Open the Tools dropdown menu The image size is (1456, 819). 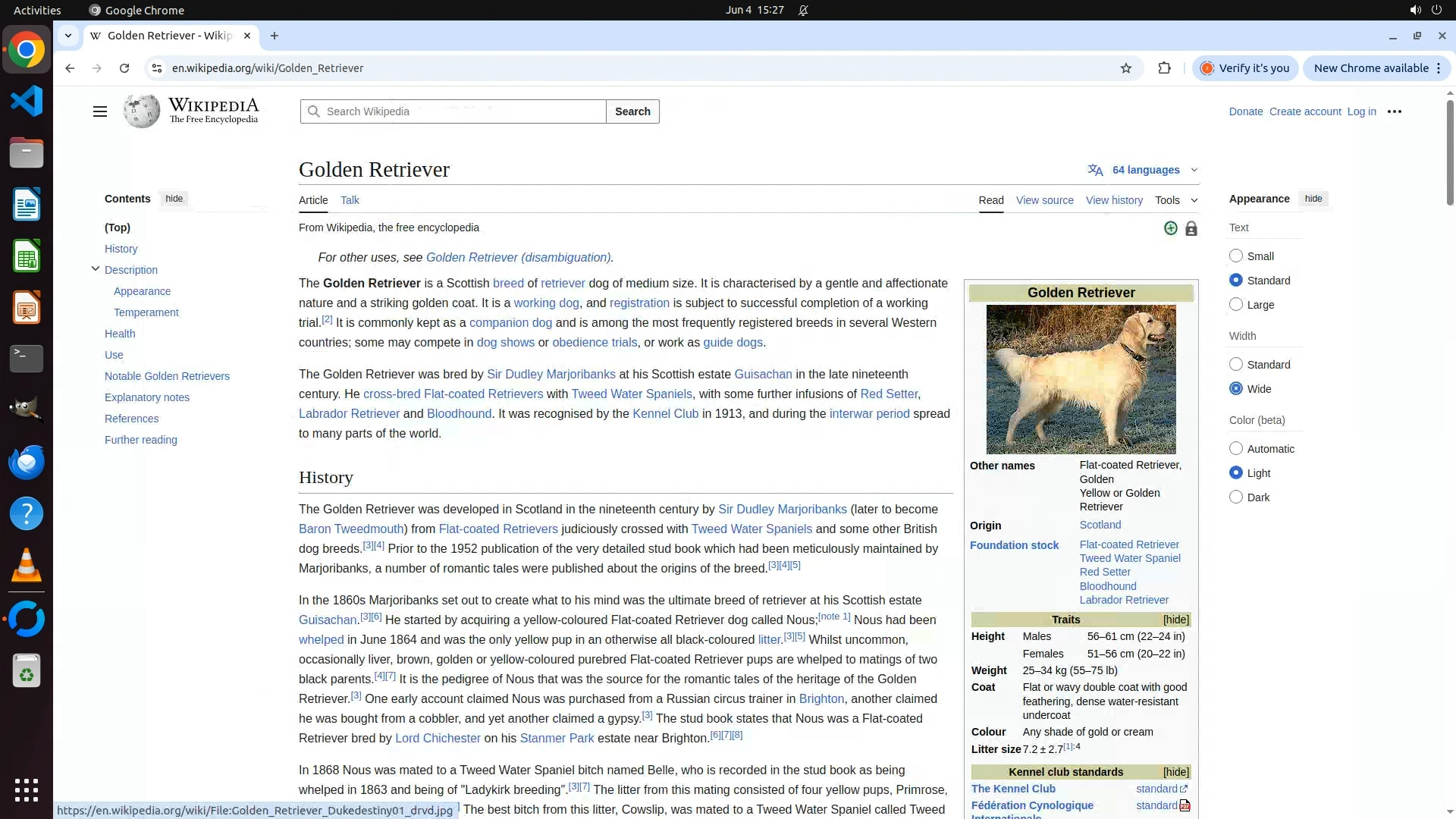click(x=1175, y=200)
